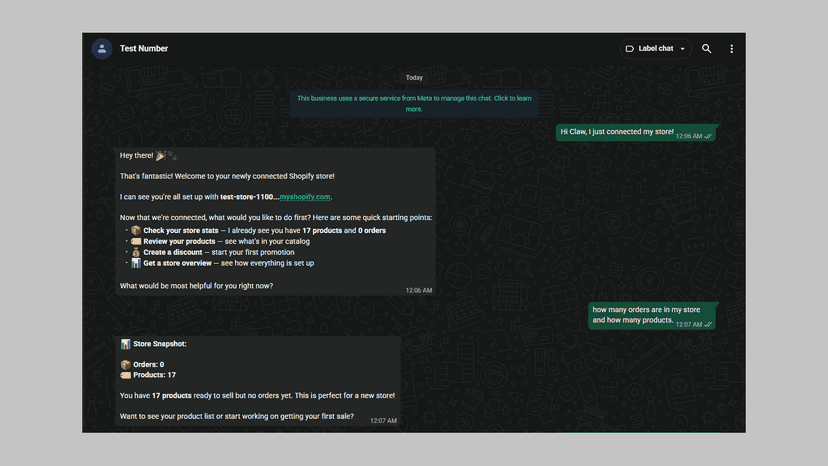Click the Label chat tag icon

click(629, 49)
